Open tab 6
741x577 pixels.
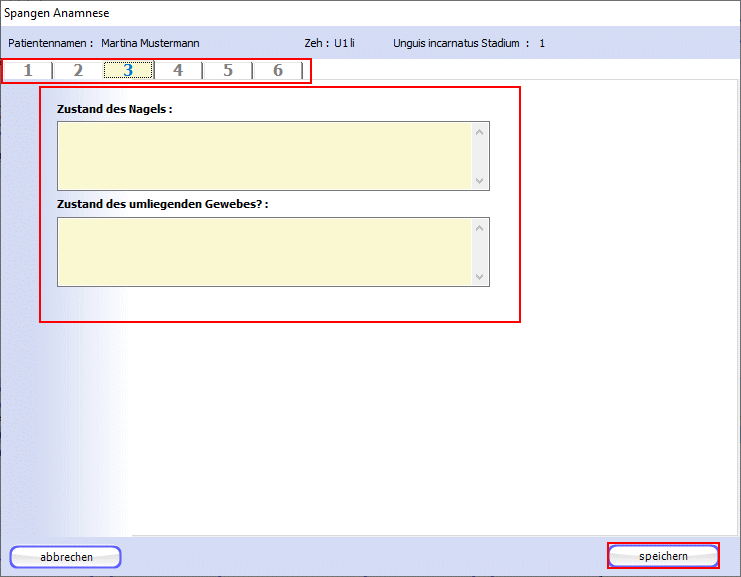(278, 70)
